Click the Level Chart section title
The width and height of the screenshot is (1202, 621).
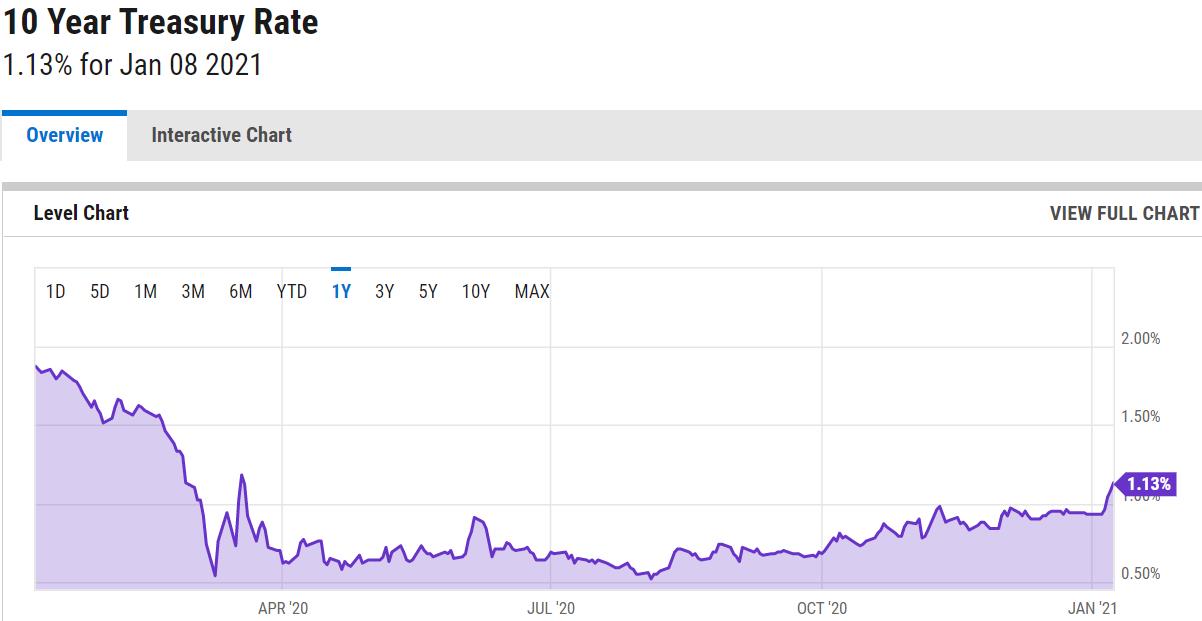[x=81, y=213]
